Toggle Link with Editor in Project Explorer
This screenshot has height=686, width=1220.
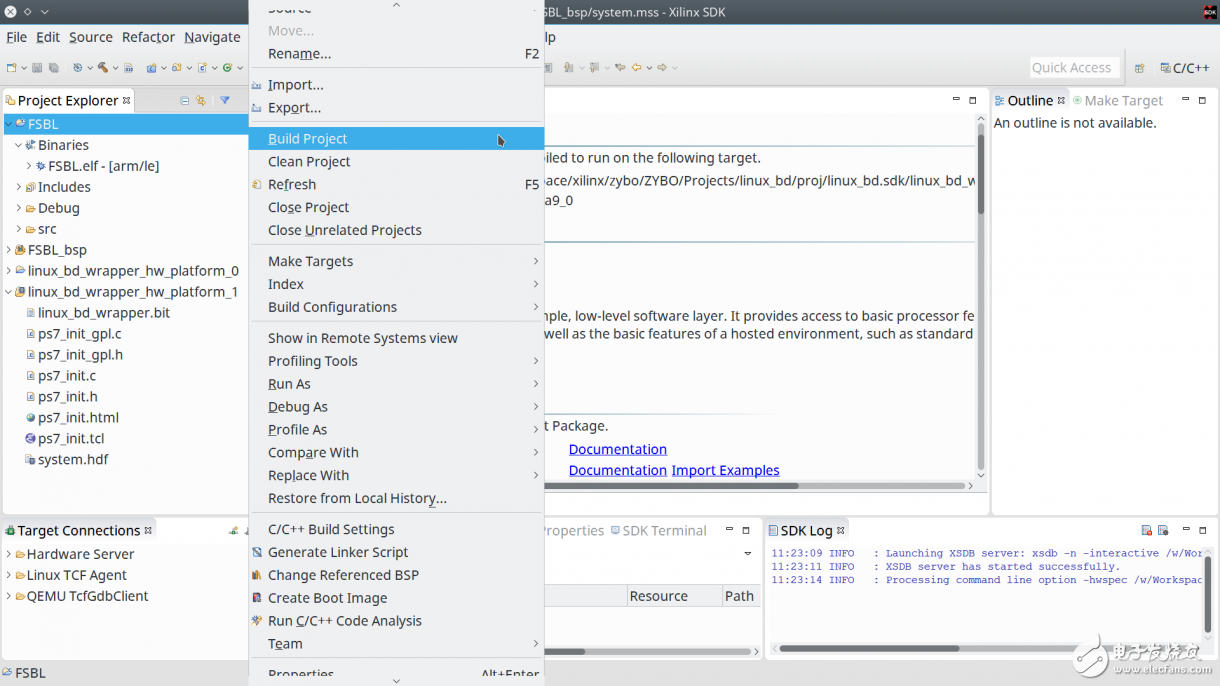click(x=201, y=101)
